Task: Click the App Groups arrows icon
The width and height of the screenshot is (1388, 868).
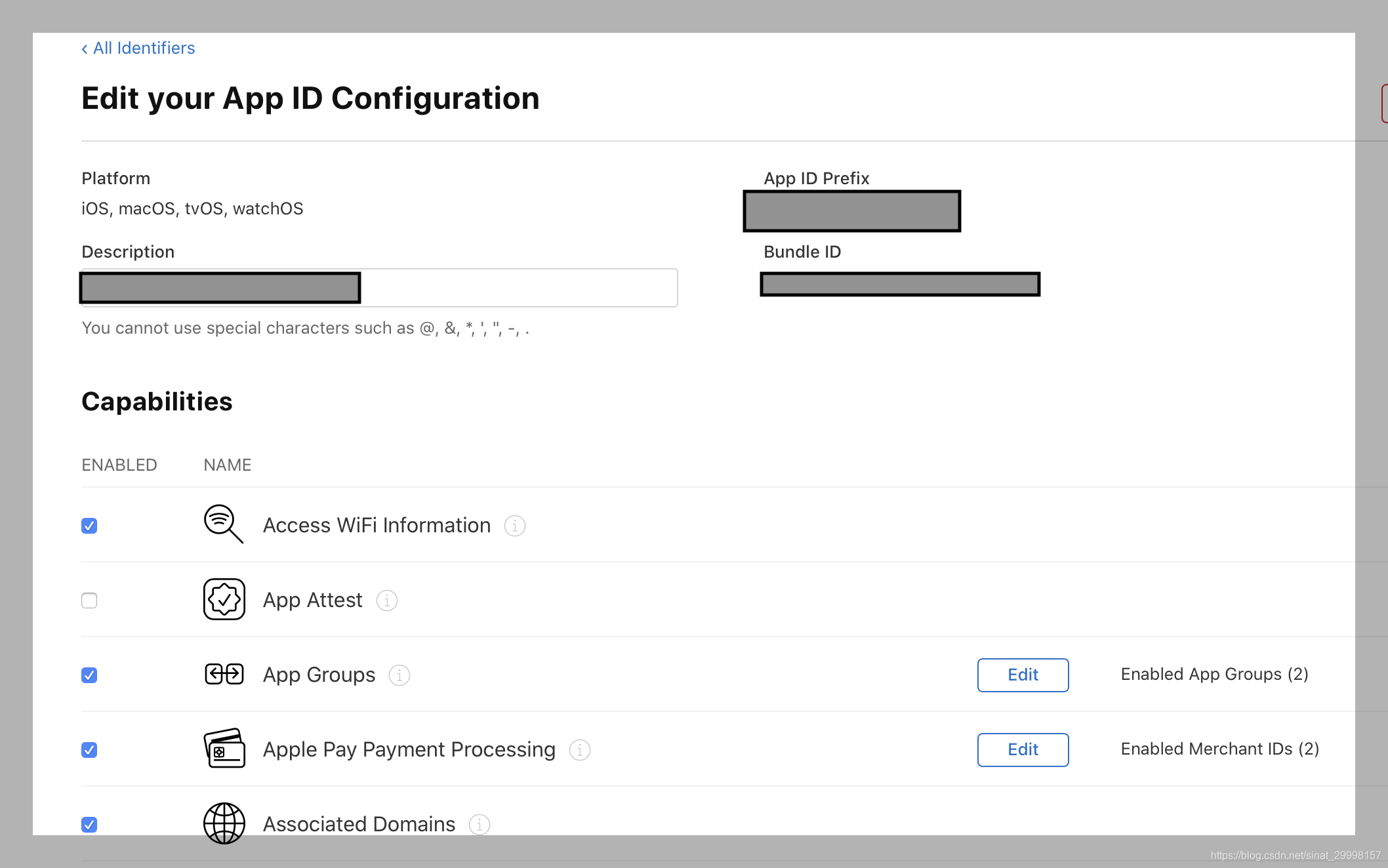Action: tap(224, 674)
